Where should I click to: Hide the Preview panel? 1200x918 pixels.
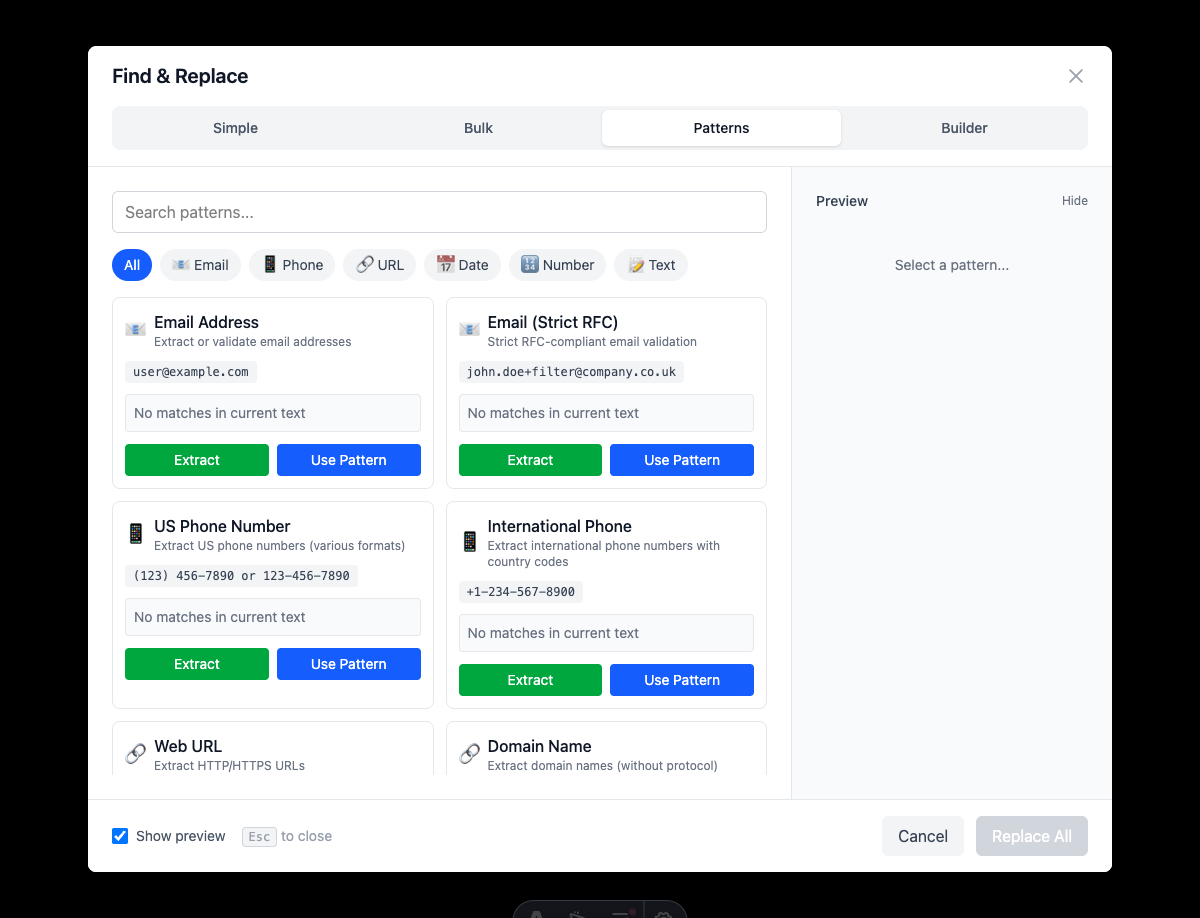tap(1074, 201)
